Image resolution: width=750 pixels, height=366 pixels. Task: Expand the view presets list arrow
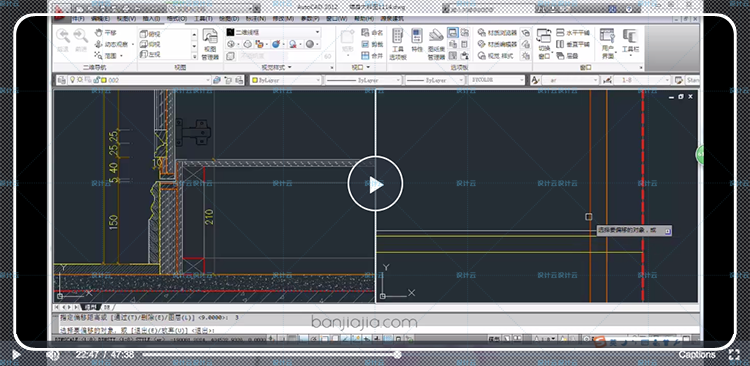click(194, 55)
